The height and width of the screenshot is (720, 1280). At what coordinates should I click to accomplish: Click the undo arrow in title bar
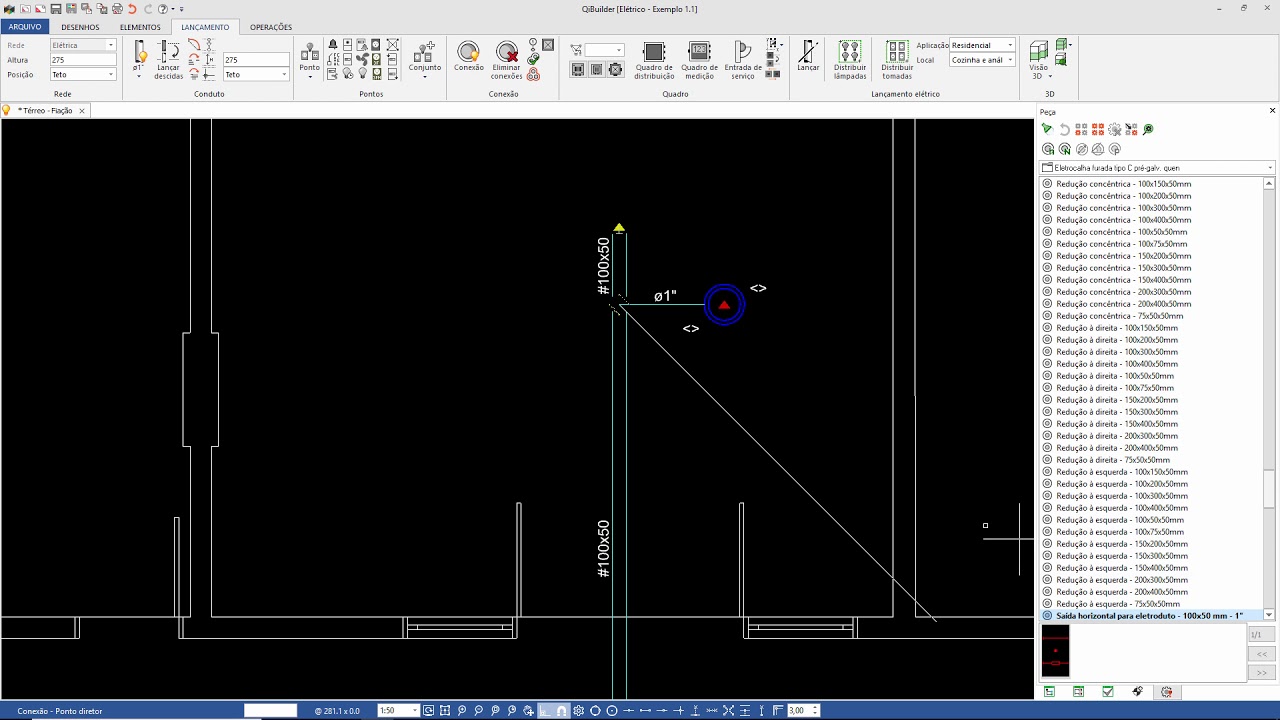pyautogui.click(x=132, y=9)
